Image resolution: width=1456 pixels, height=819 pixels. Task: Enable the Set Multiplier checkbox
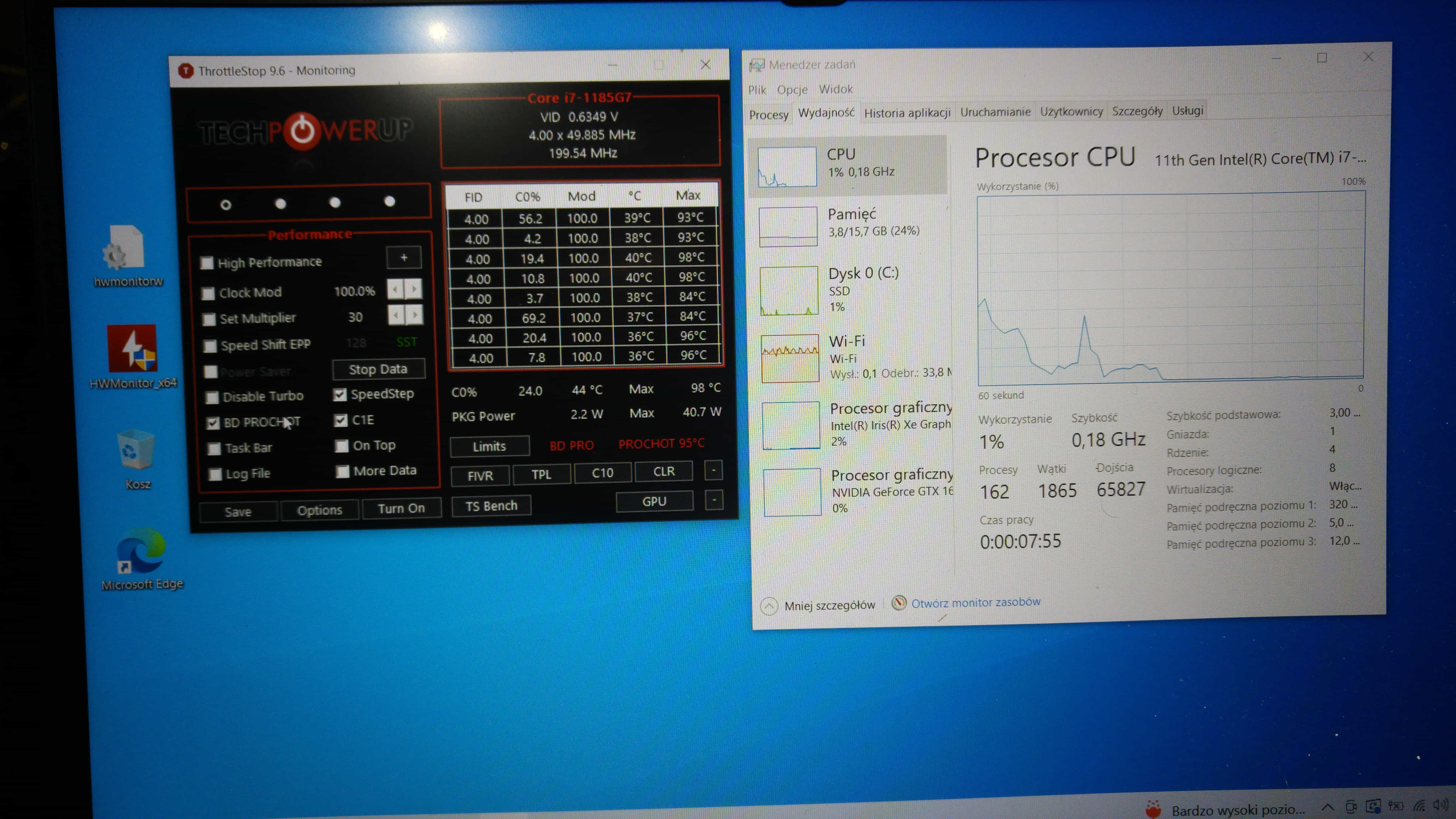click(x=209, y=319)
